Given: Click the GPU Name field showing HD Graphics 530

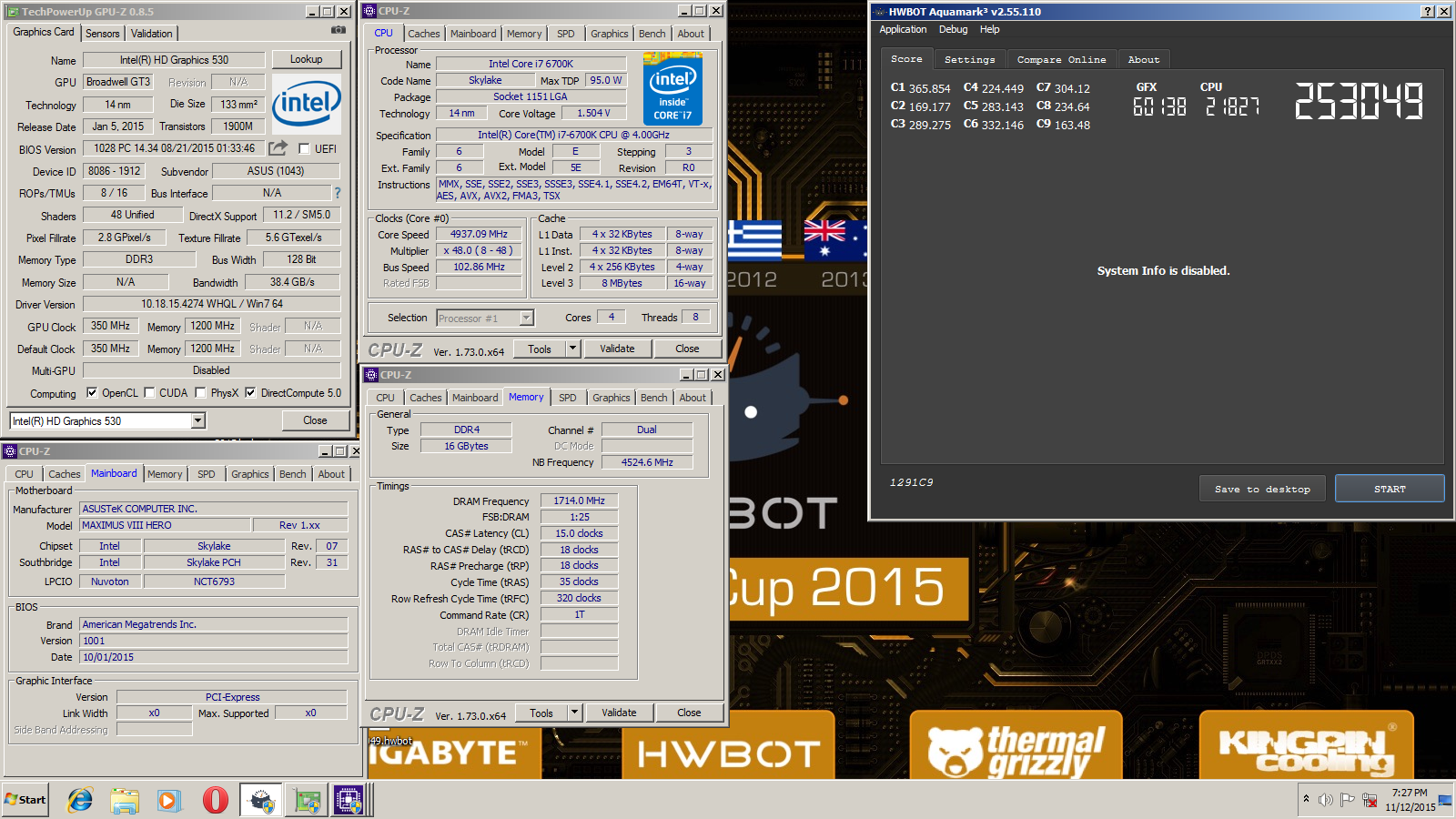Looking at the screenshot, I should pyautogui.click(x=174, y=60).
